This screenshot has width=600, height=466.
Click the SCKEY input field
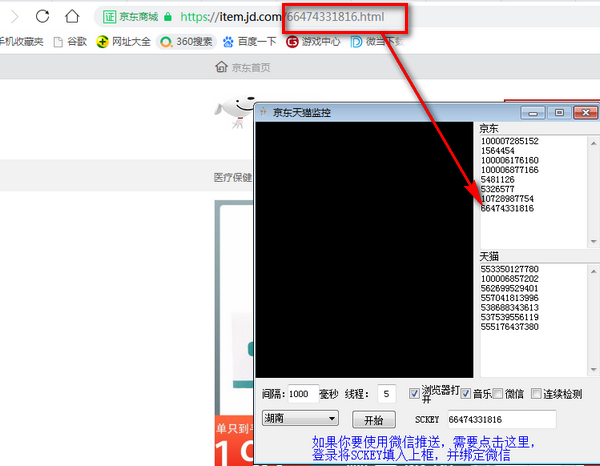[502, 420]
